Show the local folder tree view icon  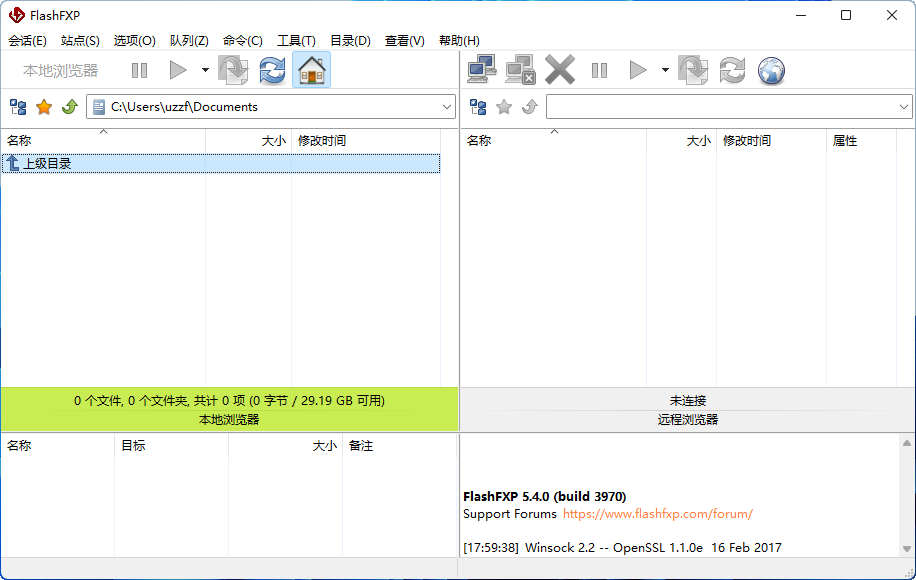coord(18,107)
